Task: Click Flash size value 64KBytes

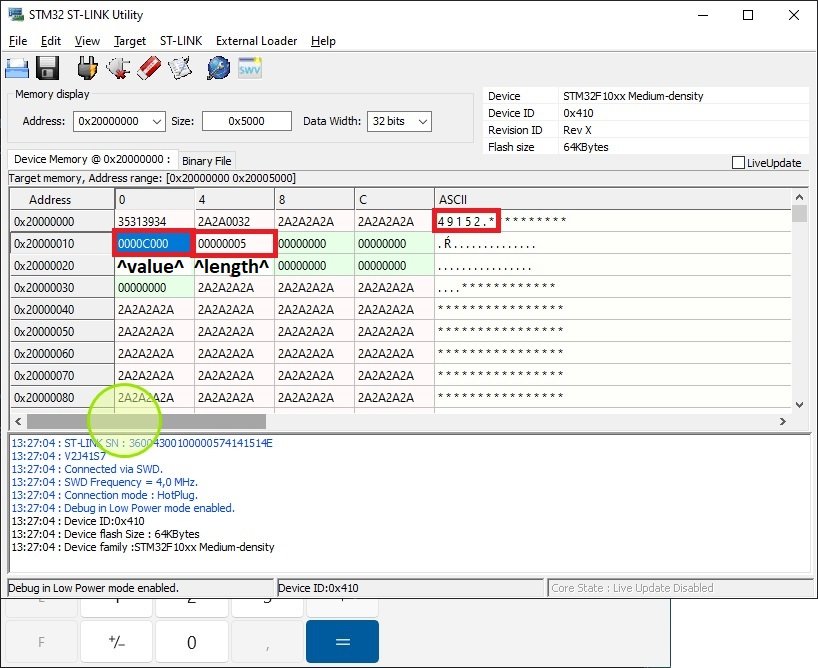Action: pos(586,147)
